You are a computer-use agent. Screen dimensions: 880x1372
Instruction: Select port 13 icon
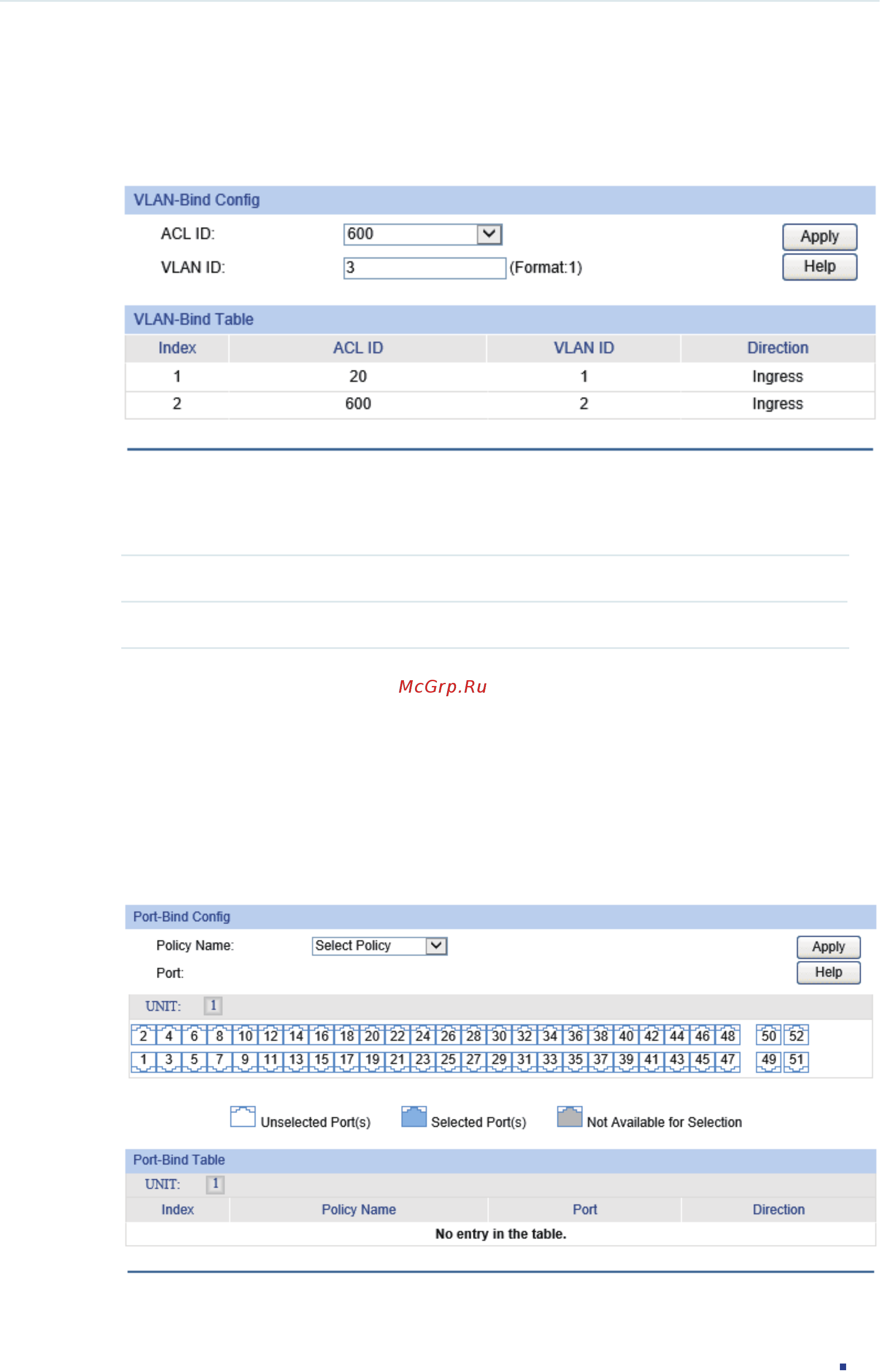coord(296,1061)
